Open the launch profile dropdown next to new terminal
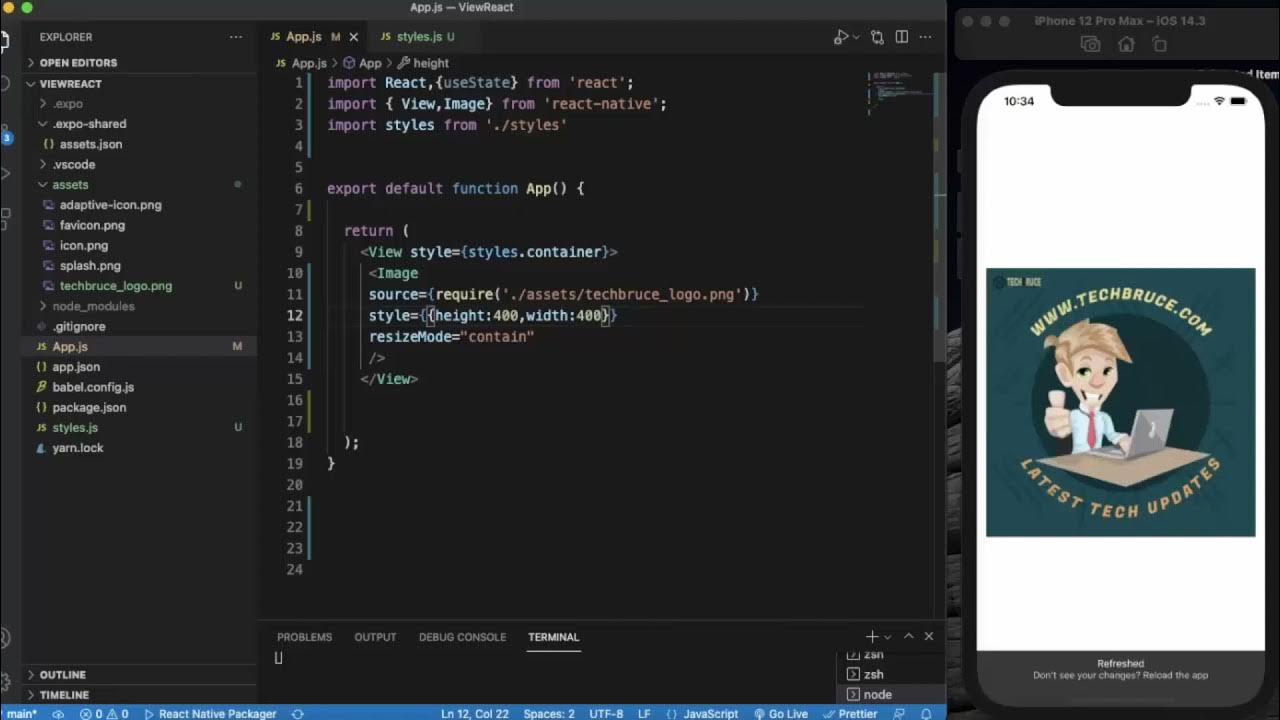 click(887, 637)
